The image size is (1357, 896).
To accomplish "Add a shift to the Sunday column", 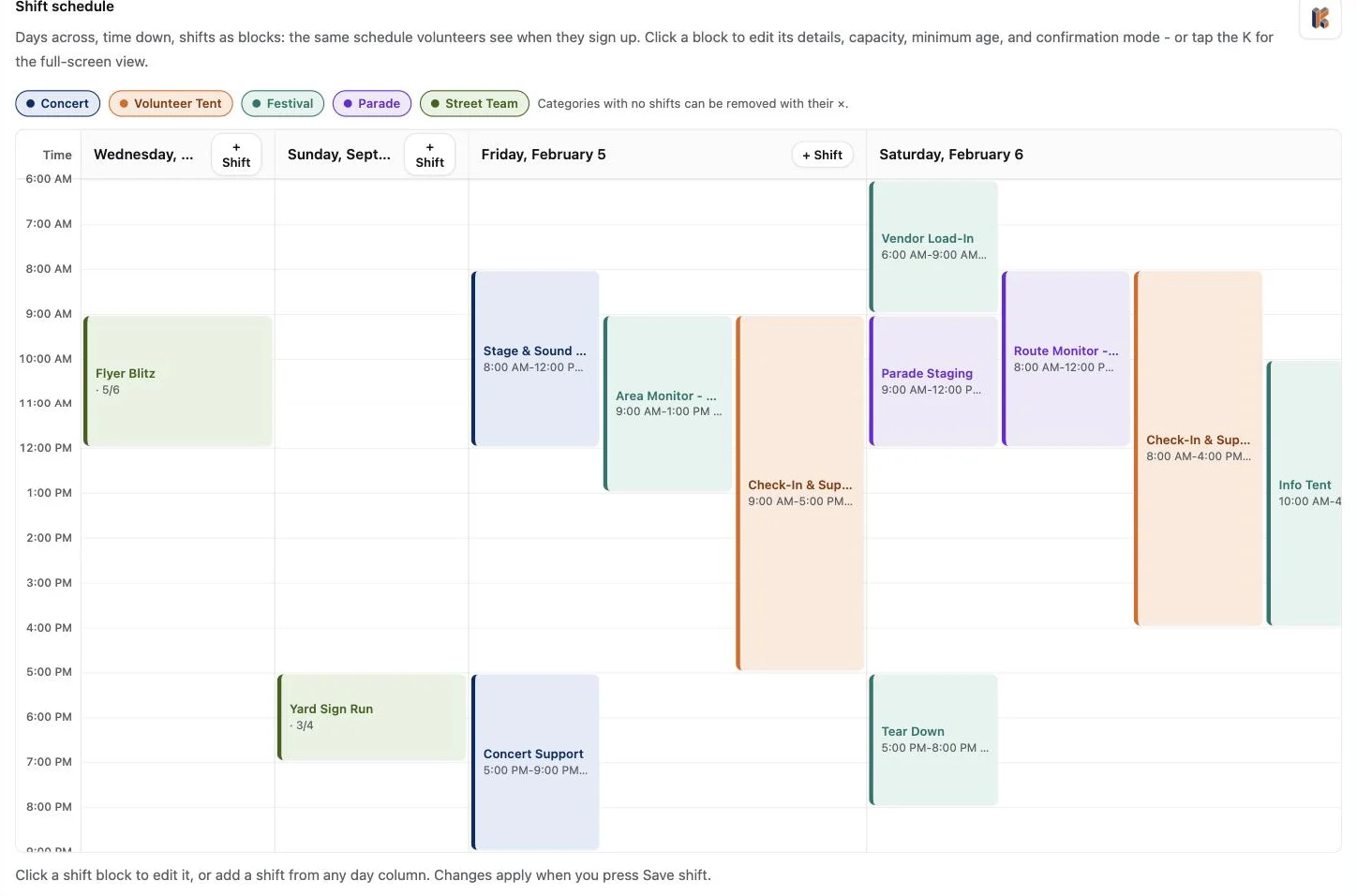I will click(x=430, y=155).
